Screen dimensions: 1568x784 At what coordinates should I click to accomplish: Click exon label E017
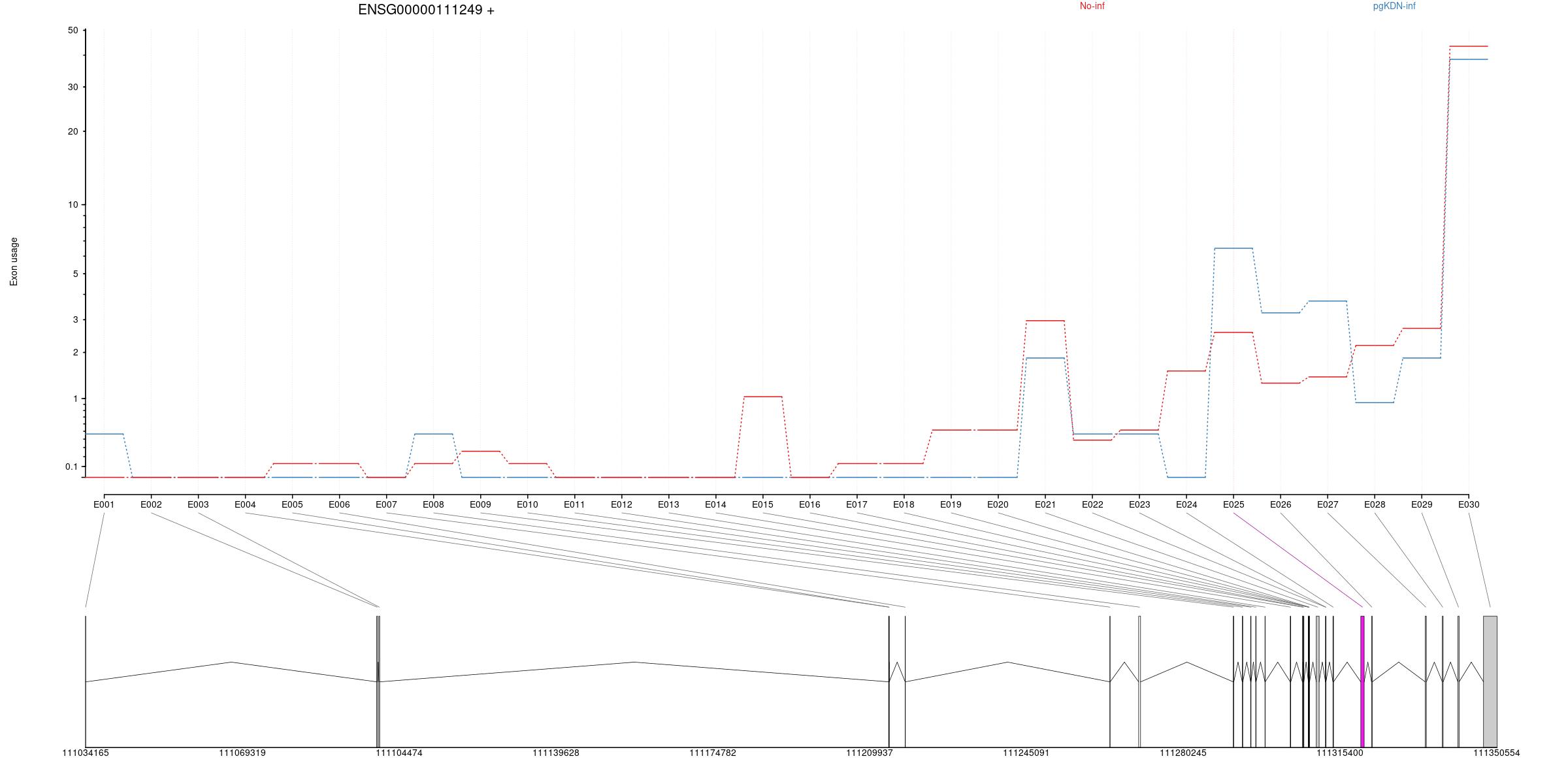tap(857, 504)
